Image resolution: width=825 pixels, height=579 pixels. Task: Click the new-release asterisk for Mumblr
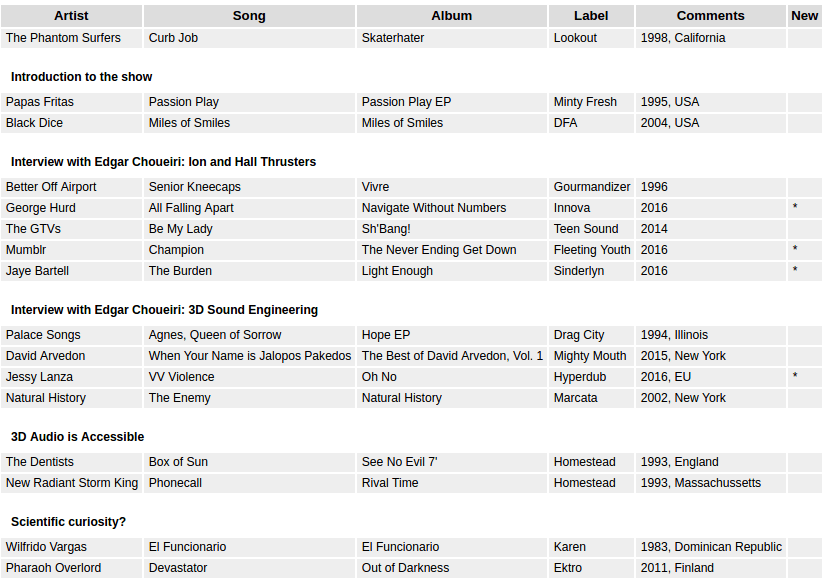pyautogui.click(x=795, y=250)
